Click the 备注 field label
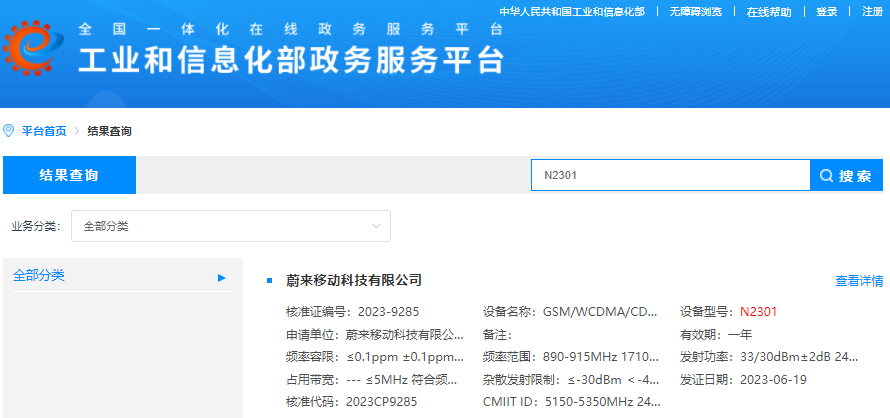The image size is (890, 418). (497, 335)
